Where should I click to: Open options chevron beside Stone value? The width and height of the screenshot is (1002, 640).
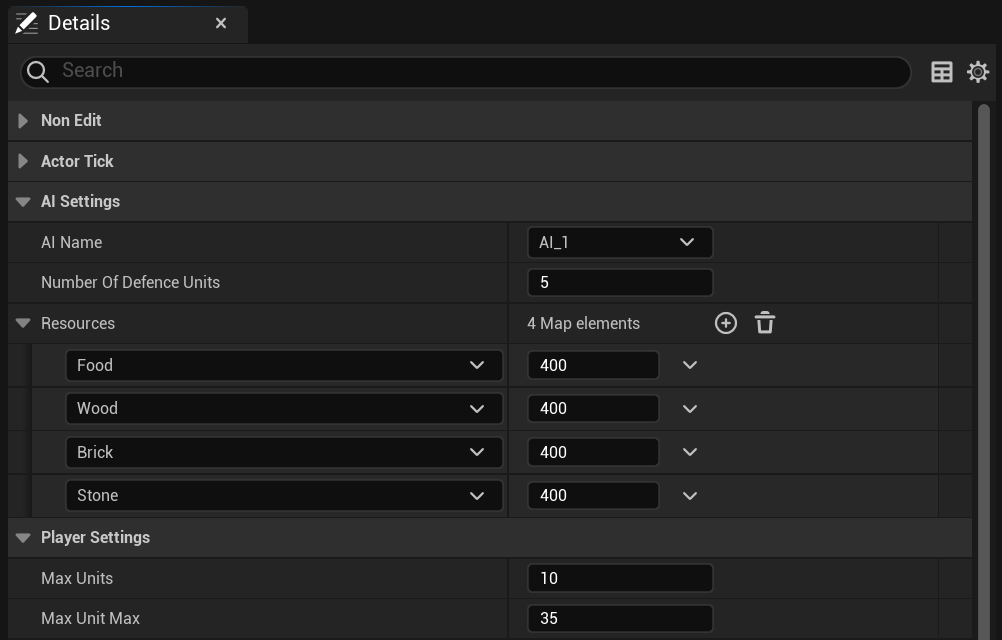[690, 495]
